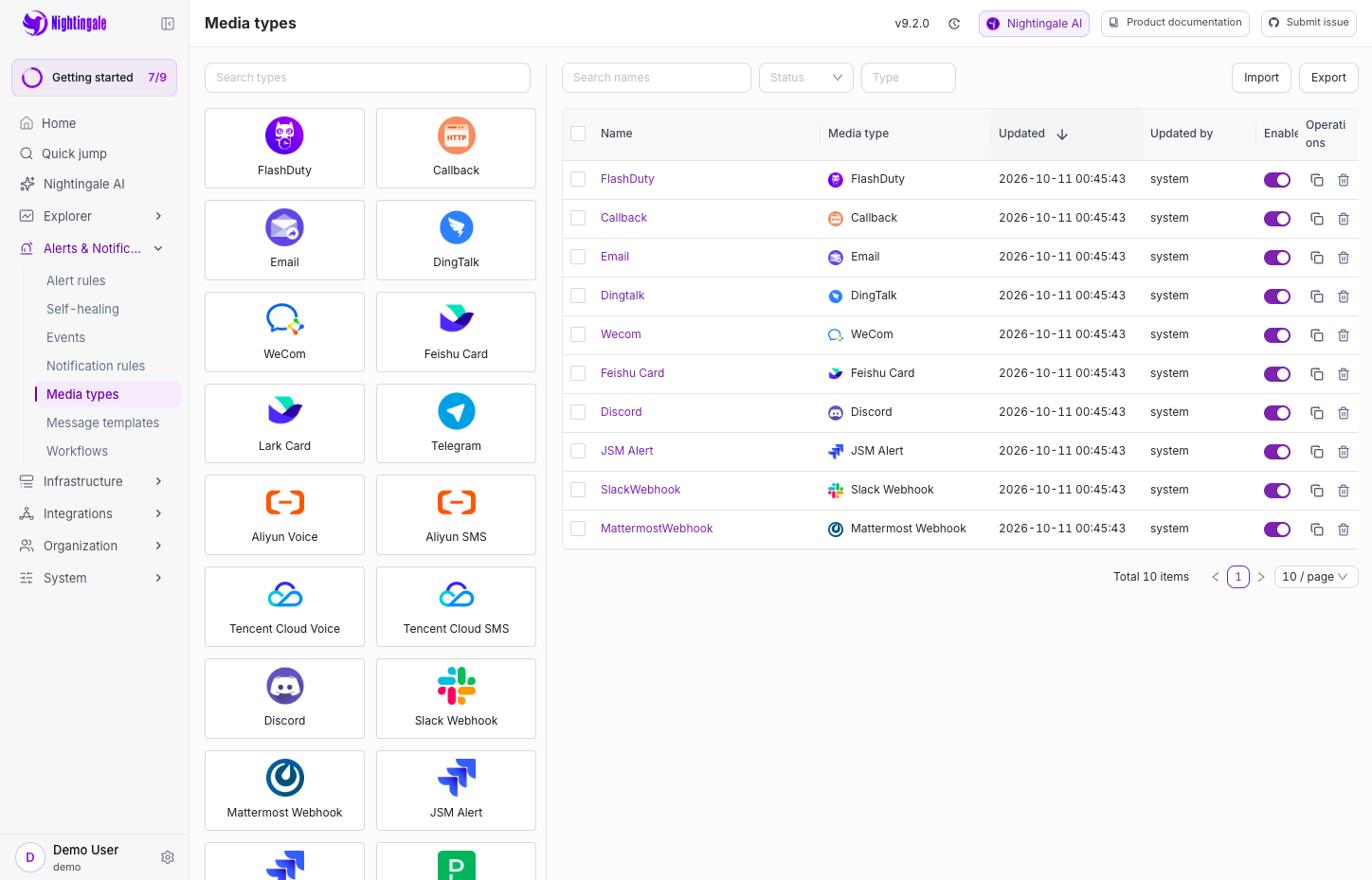The width and height of the screenshot is (1372, 880).
Task: Navigate to Workflows
Action: 77,451
